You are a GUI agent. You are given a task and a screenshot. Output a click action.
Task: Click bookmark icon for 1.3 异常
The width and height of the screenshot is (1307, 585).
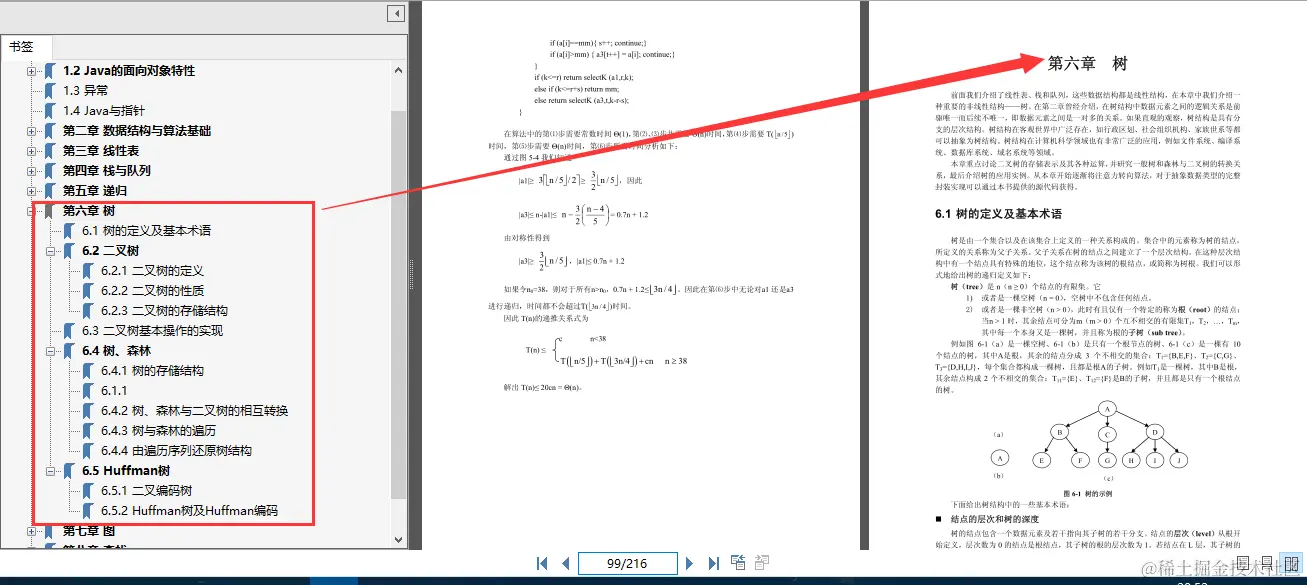[x=51, y=91]
